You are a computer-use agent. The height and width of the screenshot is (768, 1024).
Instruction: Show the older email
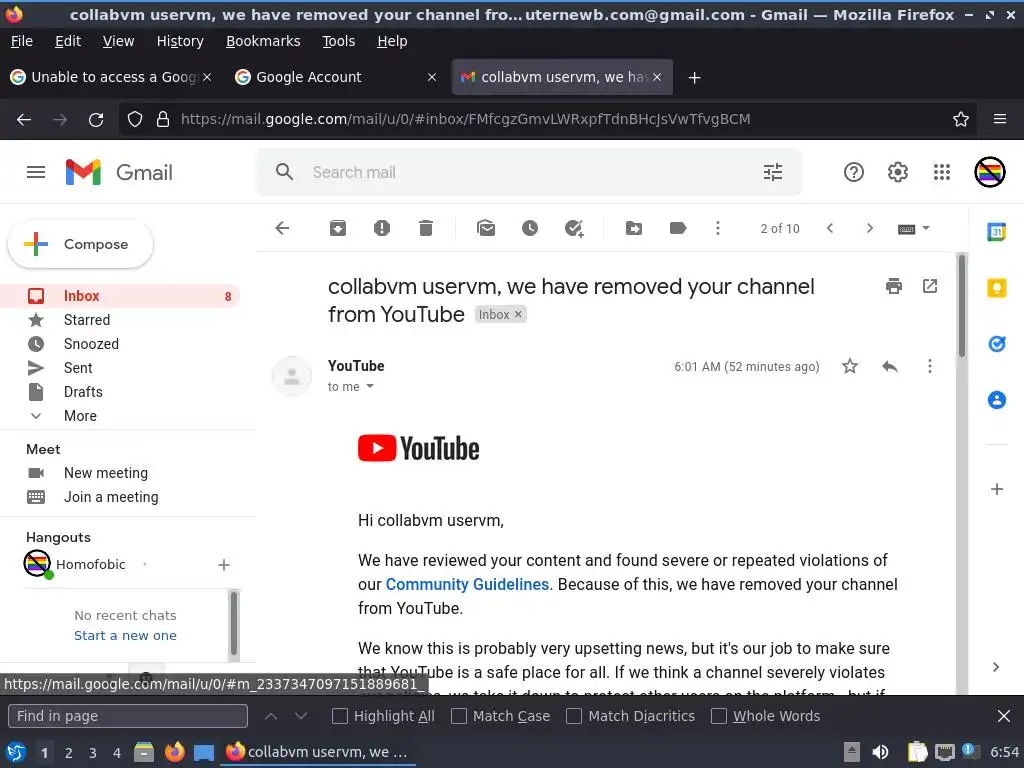(869, 228)
